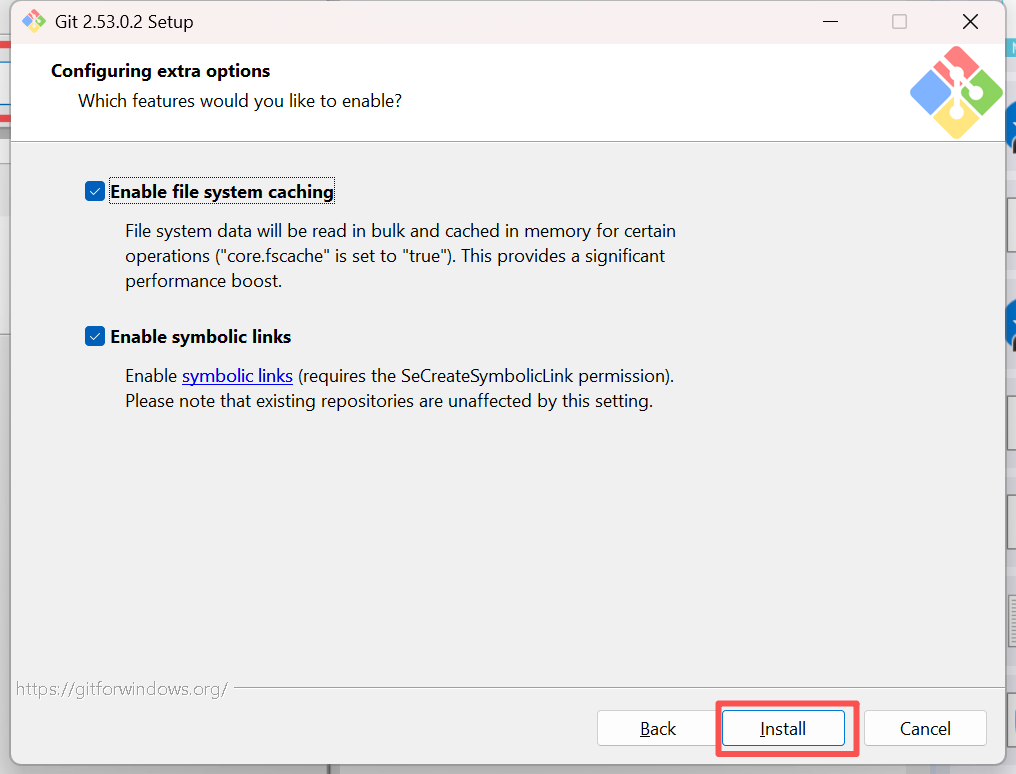Toggle the Enable symbolic links checkbox
Screen dimensions: 1016x774
pos(95,337)
